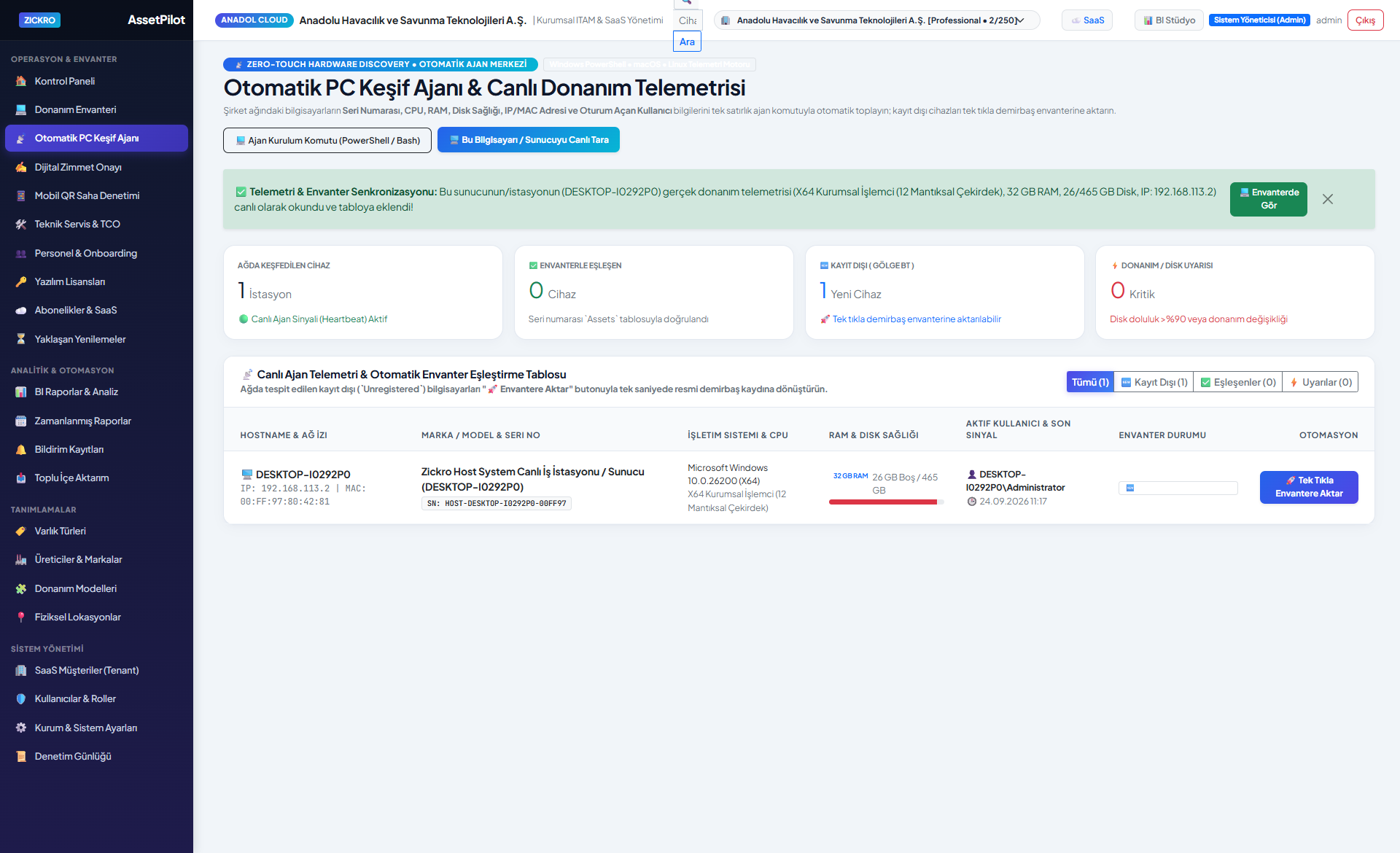Click the Yaklaşan Yenilemeler hourglass icon

pyautogui.click(x=21, y=339)
